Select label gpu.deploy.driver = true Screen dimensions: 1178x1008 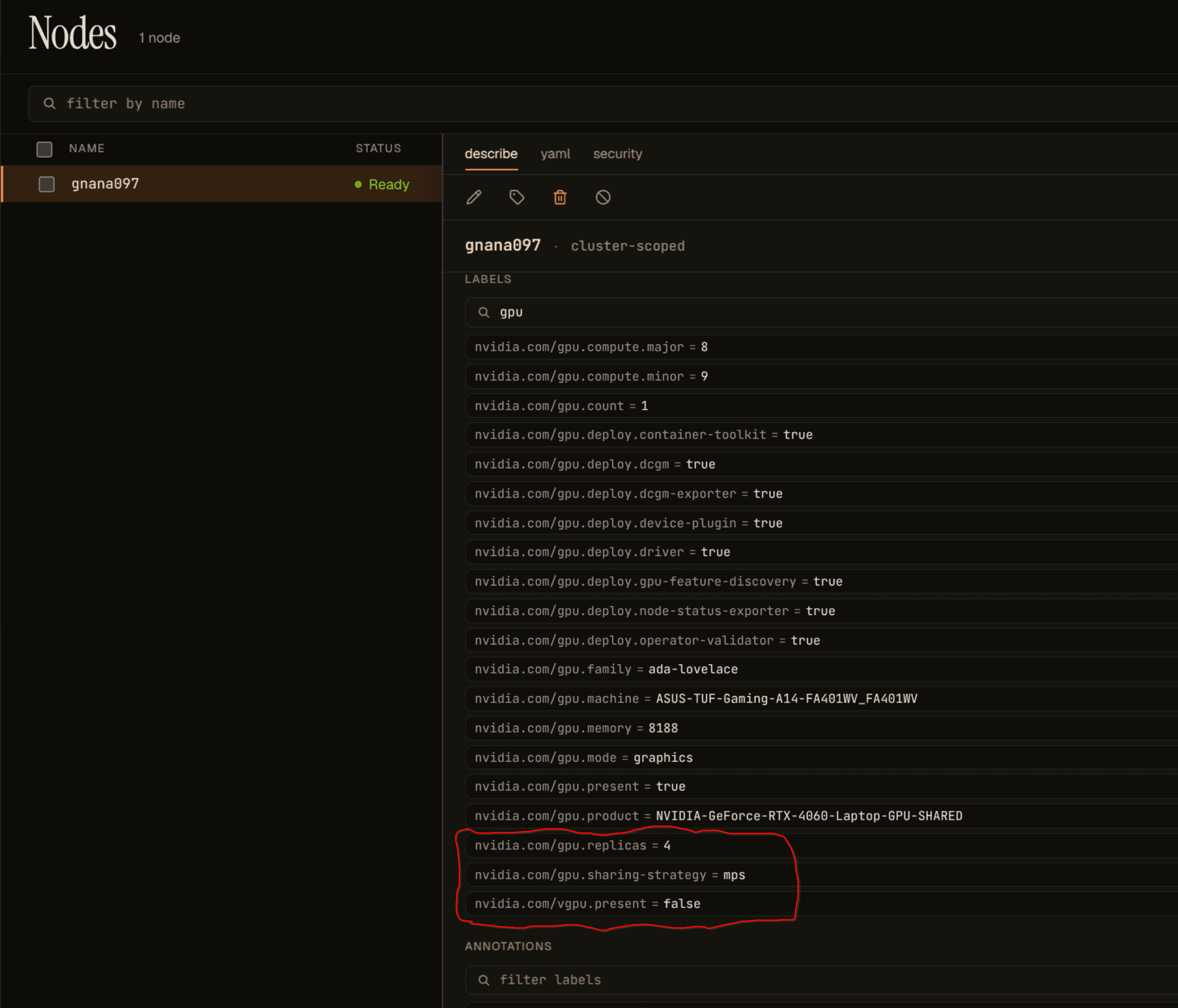(x=821, y=552)
